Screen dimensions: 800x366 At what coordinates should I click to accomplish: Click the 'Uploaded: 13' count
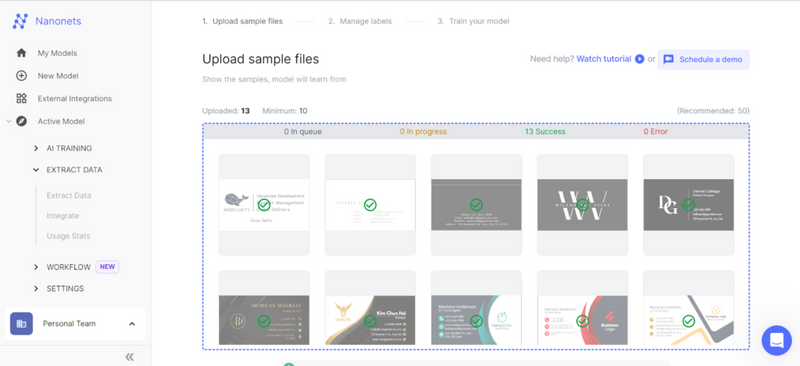coord(226,111)
